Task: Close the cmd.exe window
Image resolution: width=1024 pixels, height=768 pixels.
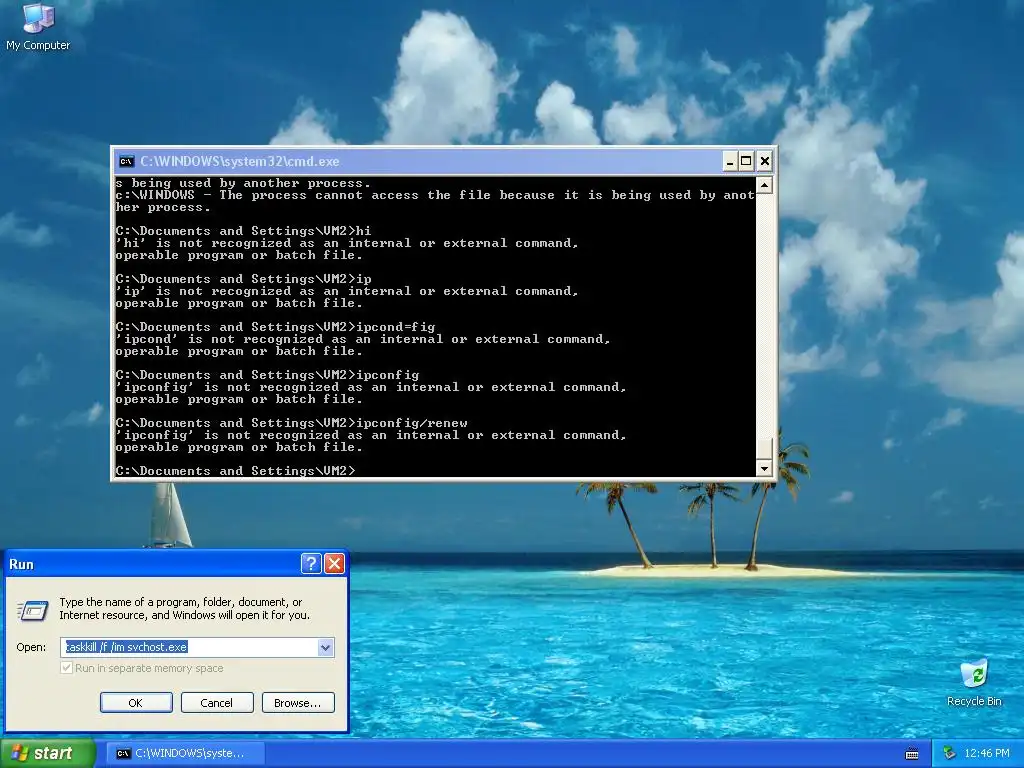Action: pyautogui.click(x=765, y=161)
